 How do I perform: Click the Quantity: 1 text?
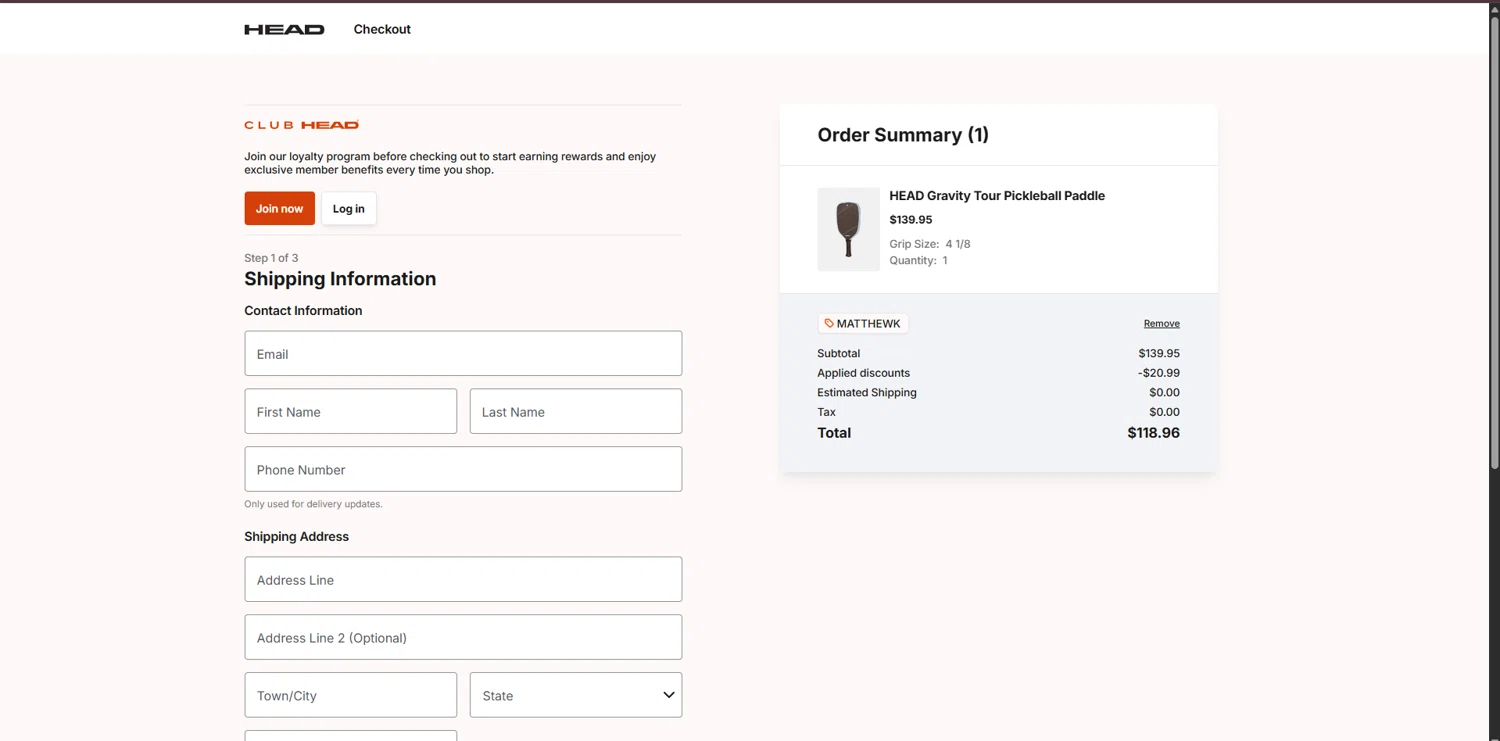pyautogui.click(x=918, y=260)
